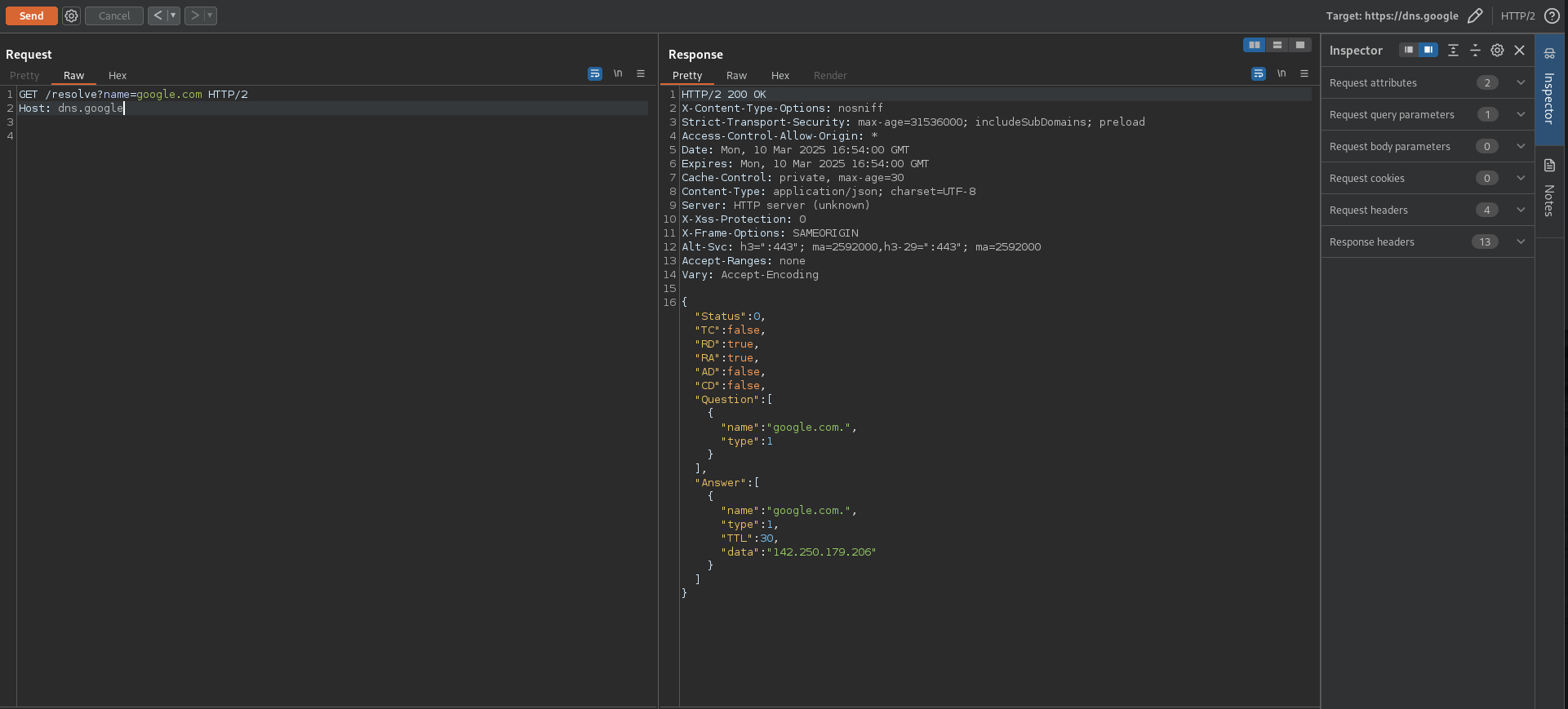Open the Notes side panel icon
This screenshot has height=709, width=1568.
click(1549, 166)
